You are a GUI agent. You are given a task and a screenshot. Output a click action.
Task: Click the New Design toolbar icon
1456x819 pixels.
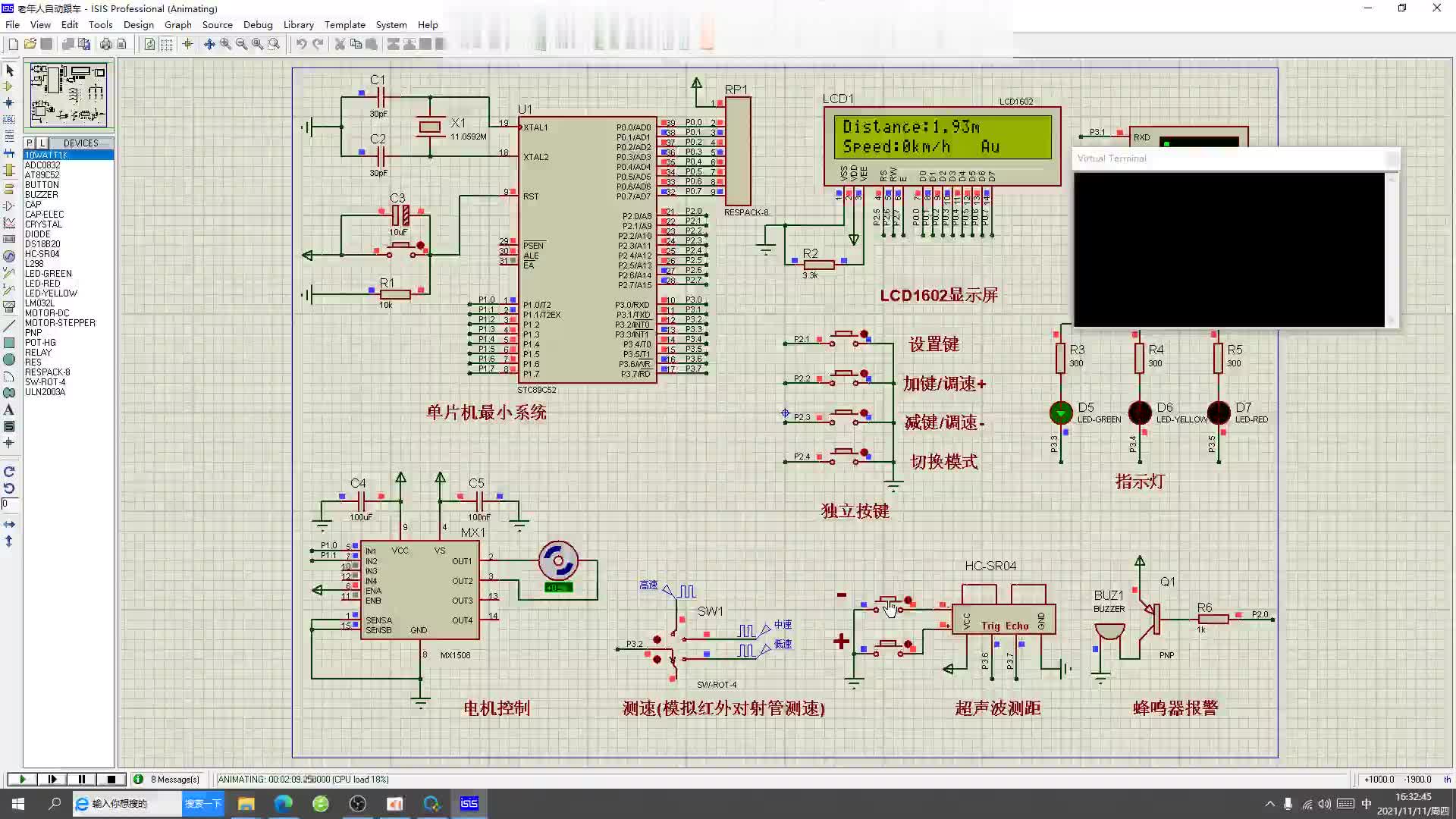tap(13, 44)
